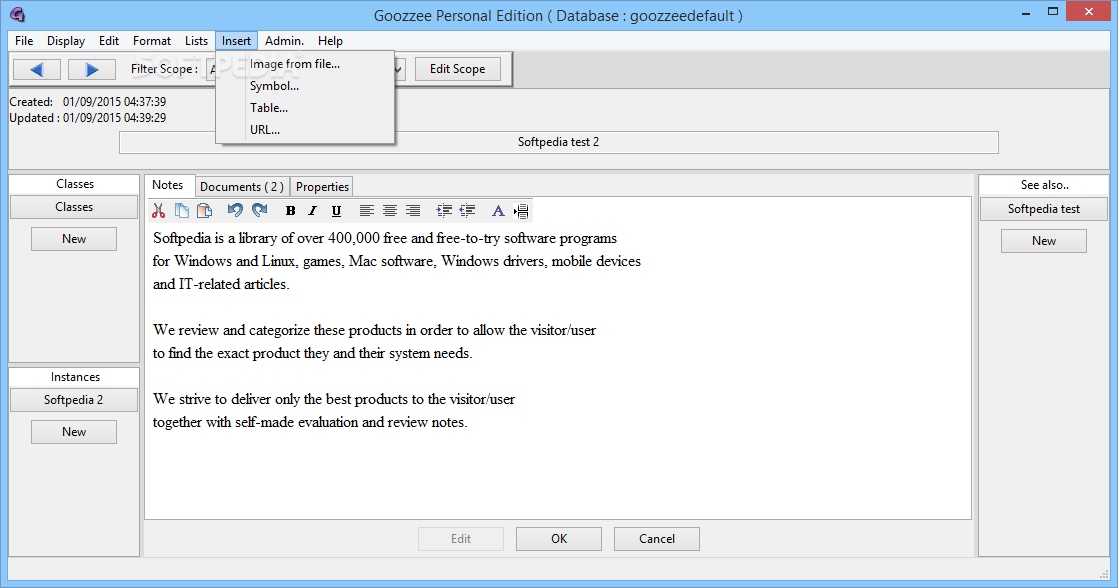Open the Lists menu
The height and width of the screenshot is (588, 1118).
(196, 41)
